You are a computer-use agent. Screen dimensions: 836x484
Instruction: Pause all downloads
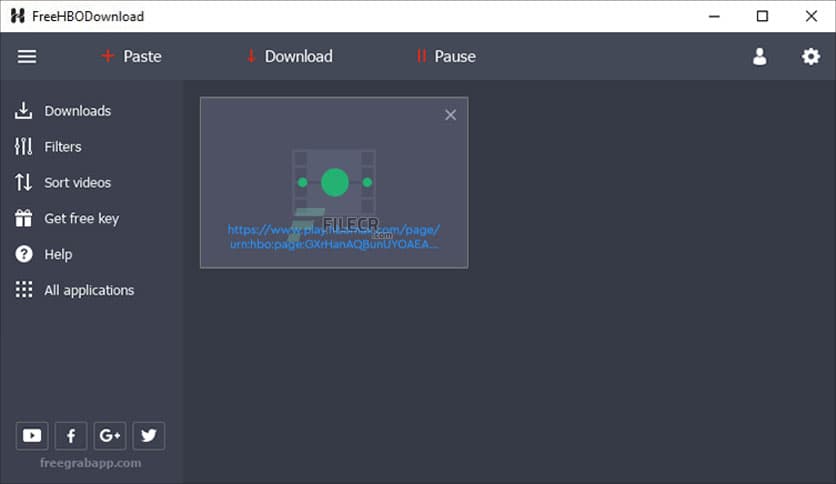[x=446, y=57]
